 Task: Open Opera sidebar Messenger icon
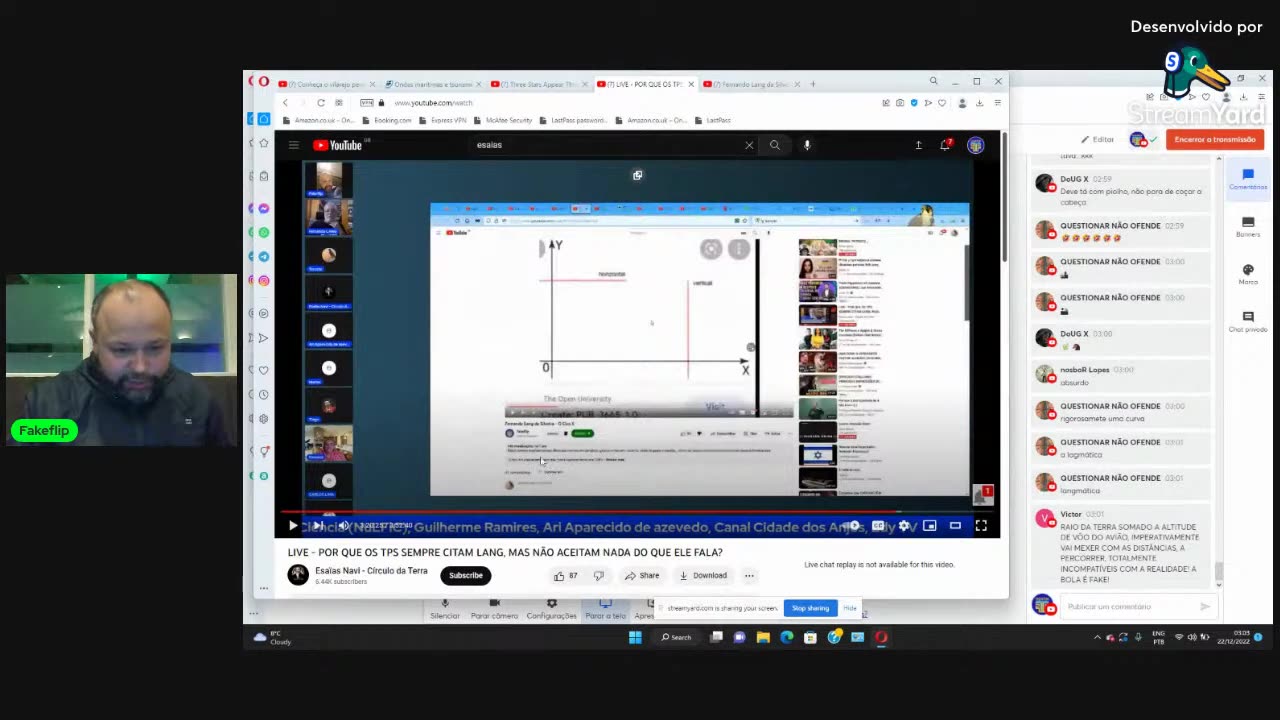click(x=264, y=208)
